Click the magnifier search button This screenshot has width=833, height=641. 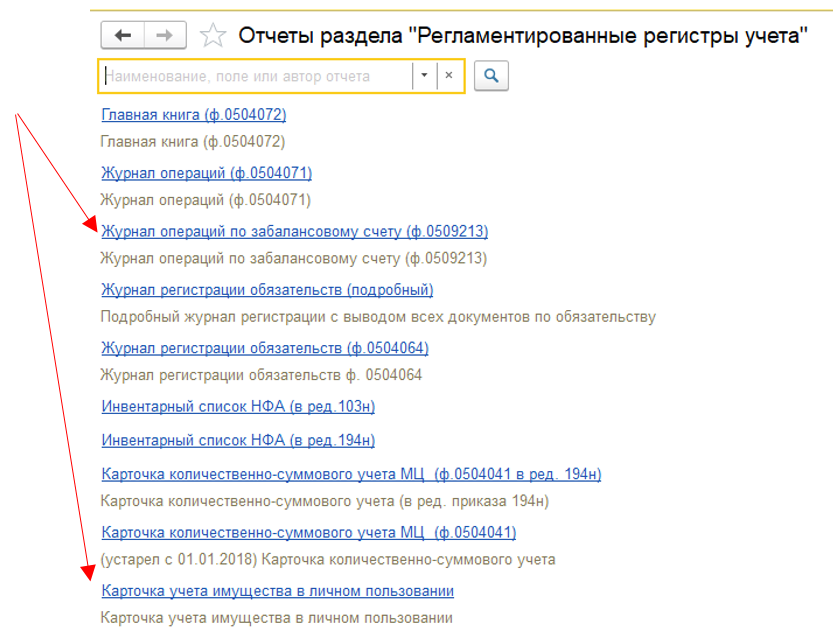tap(491, 76)
